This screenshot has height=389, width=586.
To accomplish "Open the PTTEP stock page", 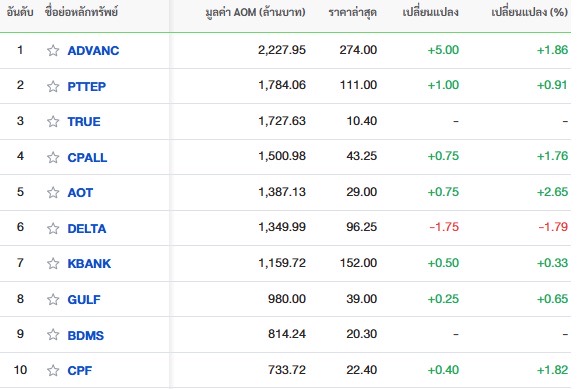I will [x=87, y=86].
